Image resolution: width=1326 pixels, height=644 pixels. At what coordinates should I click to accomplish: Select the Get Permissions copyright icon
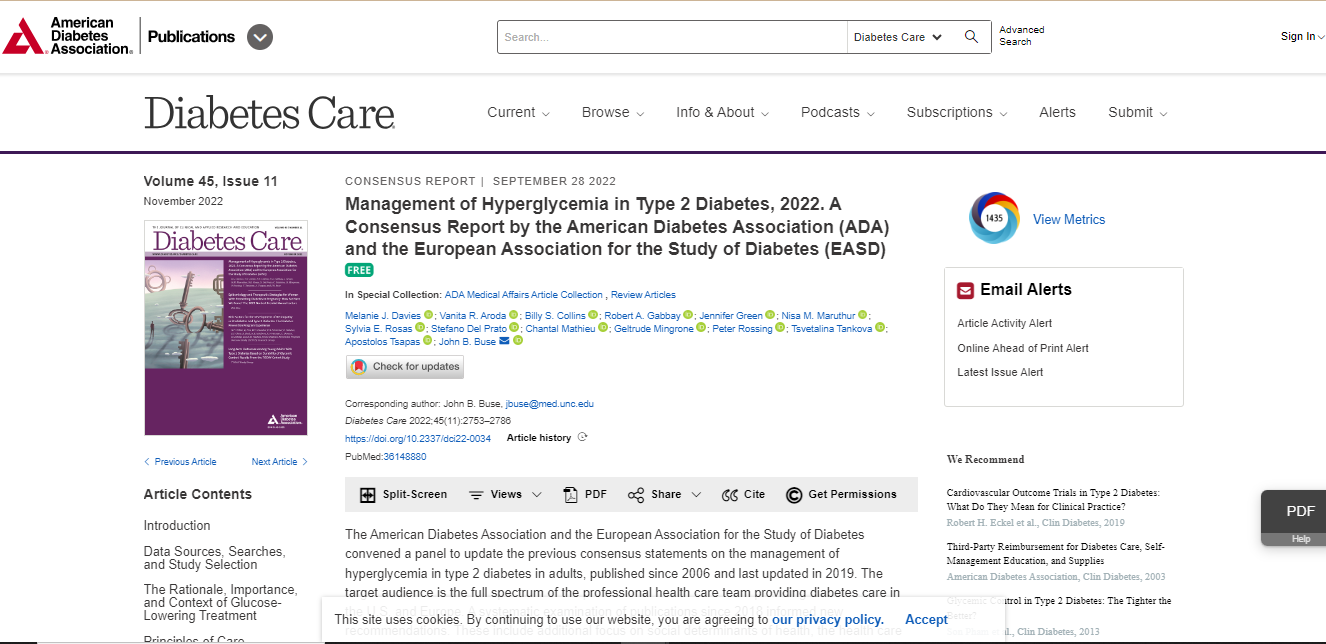pyautogui.click(x=793, y=494)
